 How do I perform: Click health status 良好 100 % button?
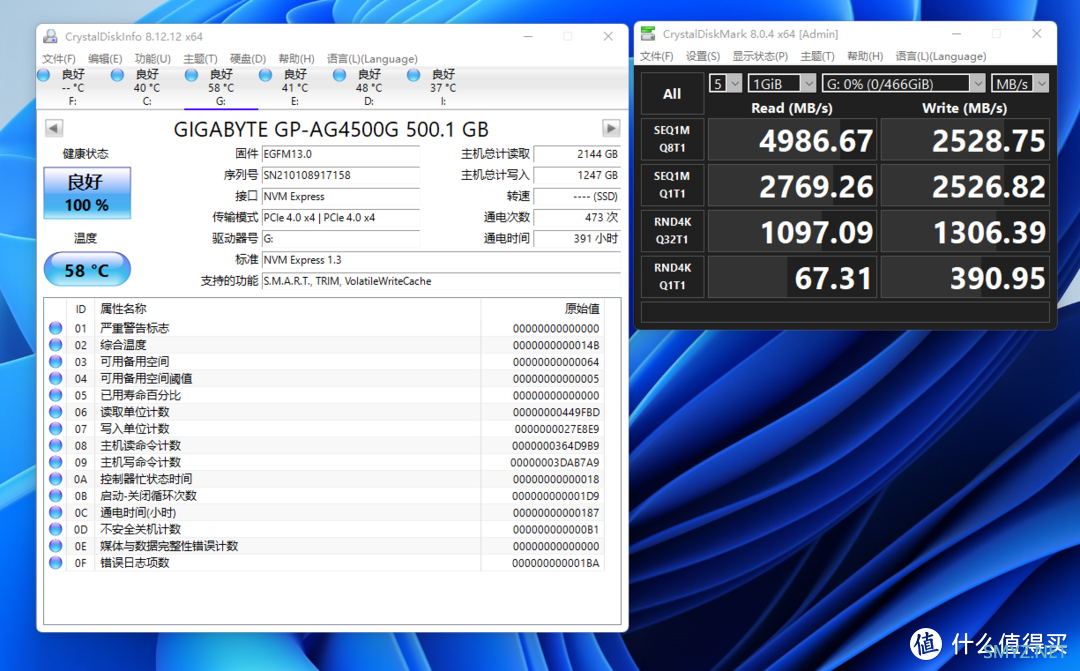click(87, 193)
